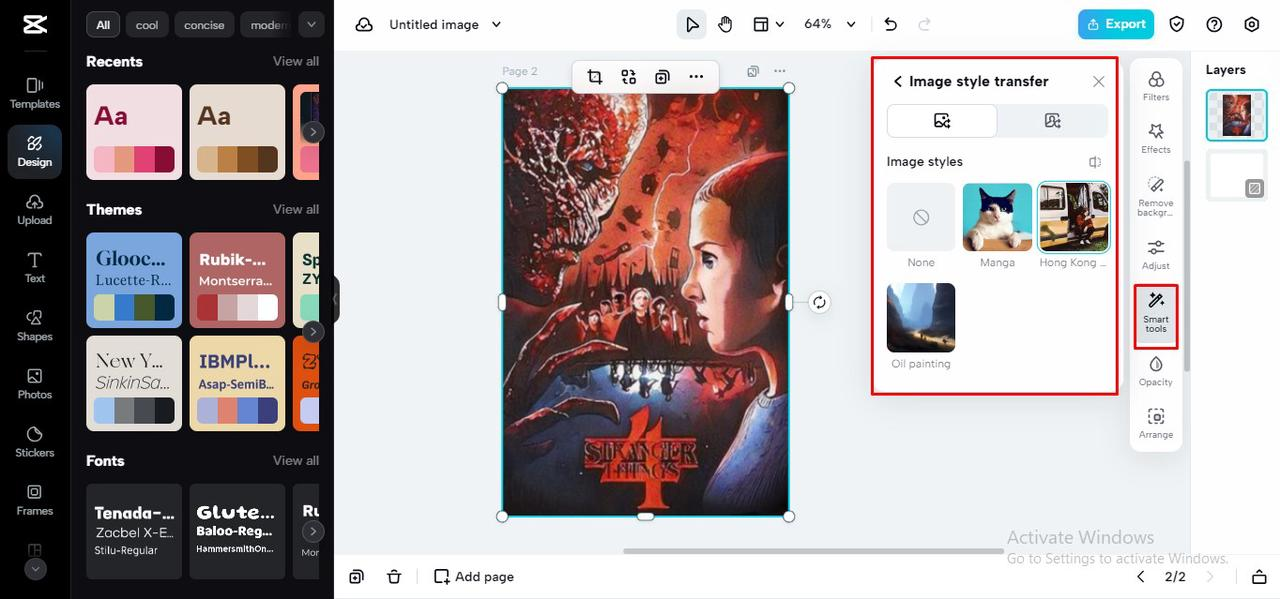Click the duplicate icon in floating toolbar

coord(662,77)
